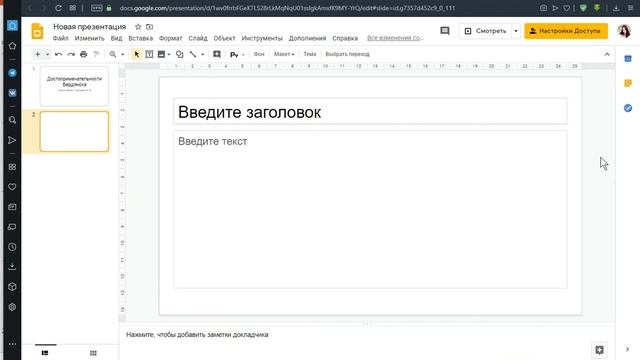
Task: Open the Вставка menu
Action: (140, 38)
